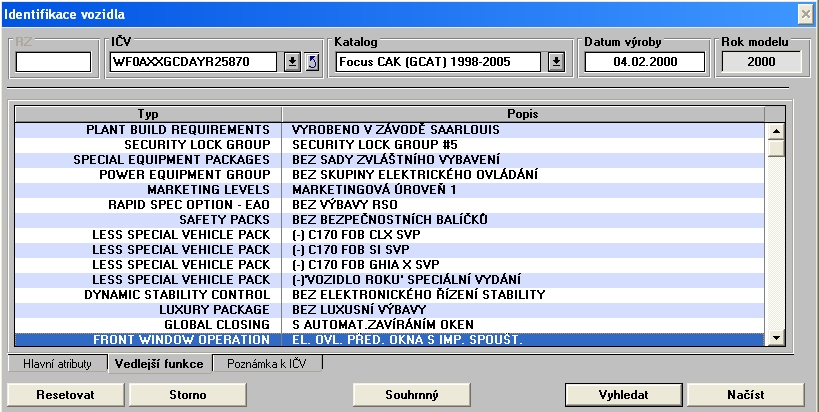Switch to the Hlavní atributy tab
This screenshot has width=819, height=412.
click(57, 364)
